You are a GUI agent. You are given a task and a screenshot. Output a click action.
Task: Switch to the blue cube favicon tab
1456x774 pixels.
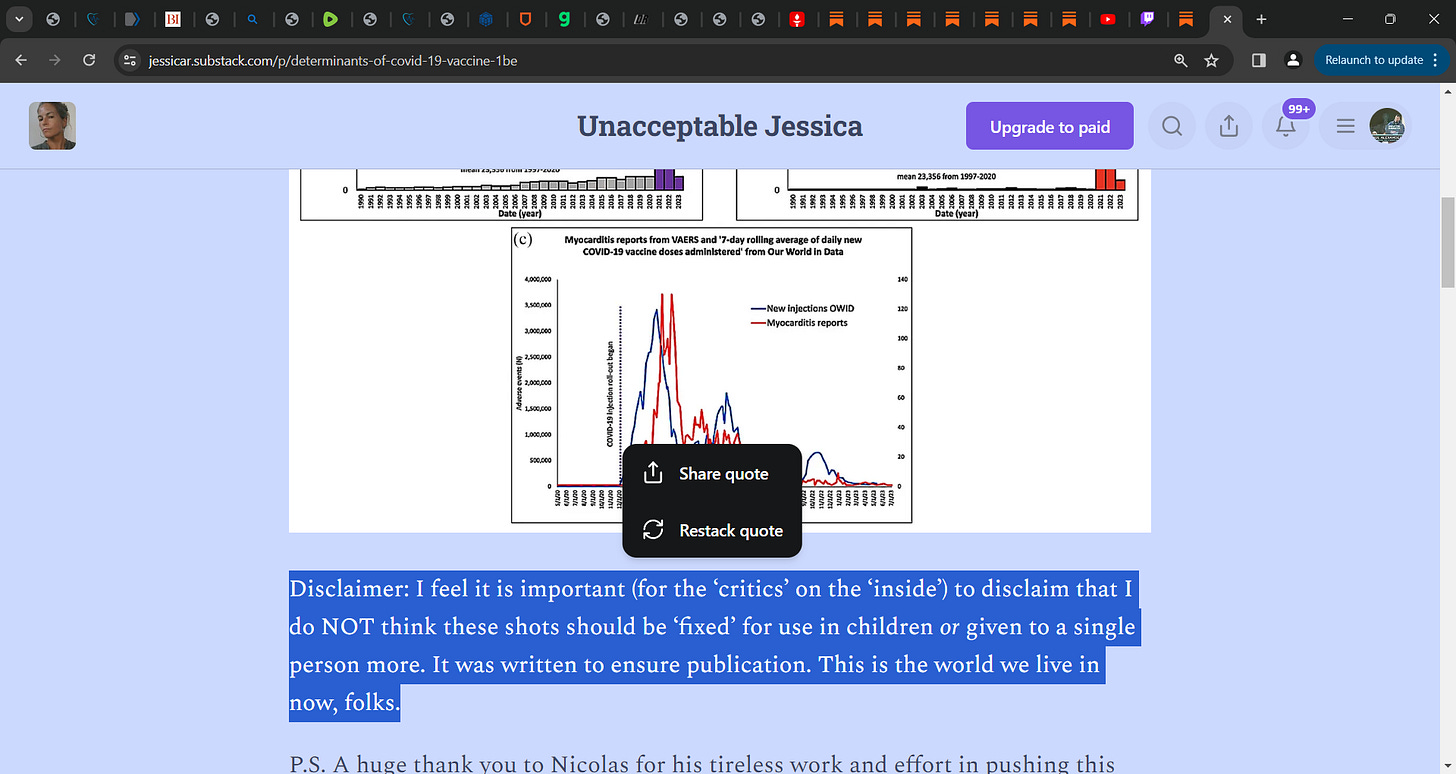tap(486, 19)
